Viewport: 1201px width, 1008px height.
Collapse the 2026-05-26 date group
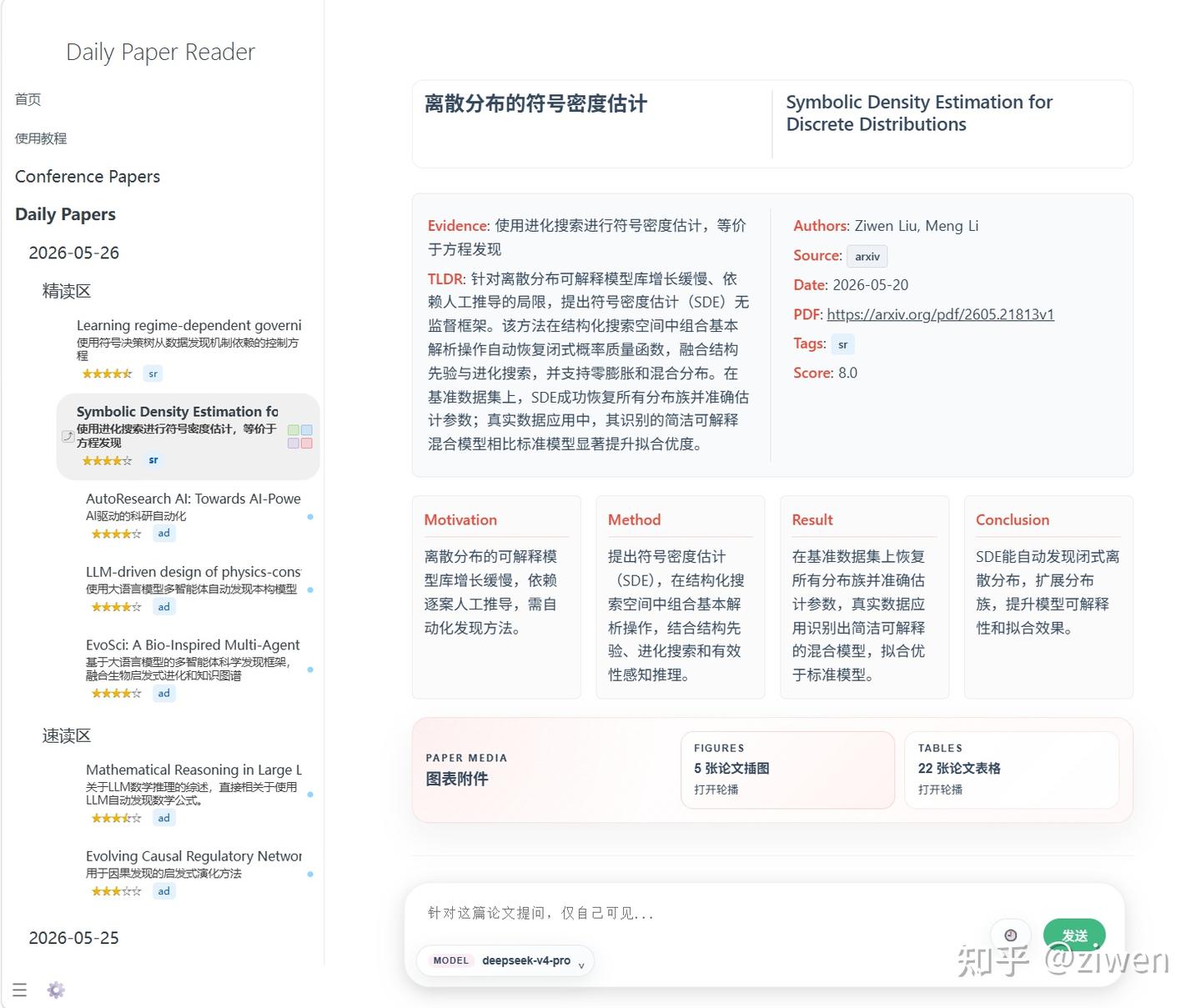(x=73, y=253)
